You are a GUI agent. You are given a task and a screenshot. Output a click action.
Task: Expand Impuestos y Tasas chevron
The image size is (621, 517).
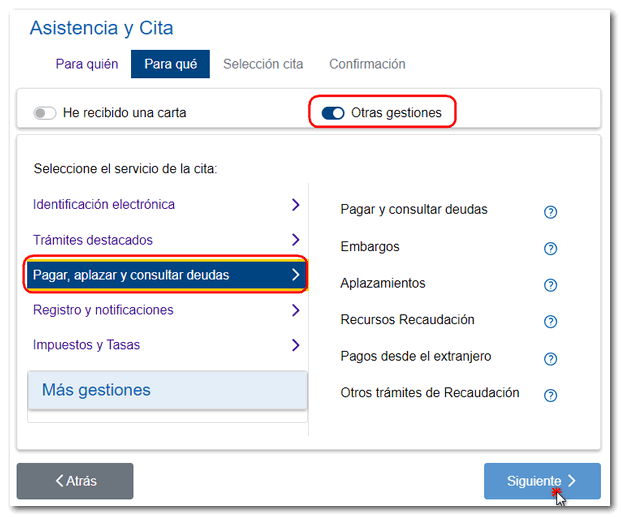click(295, 345)
